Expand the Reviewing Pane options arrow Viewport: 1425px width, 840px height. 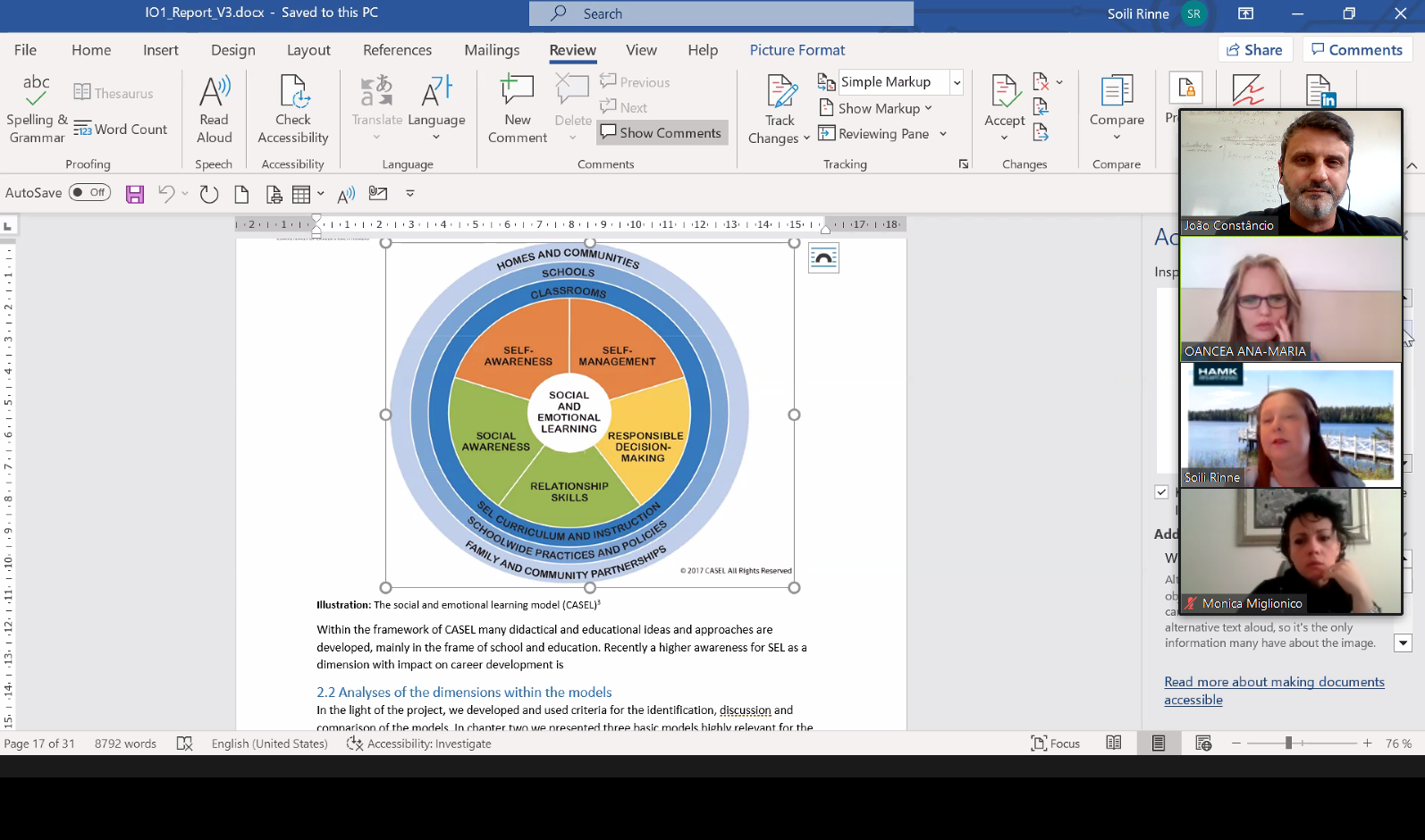pos(943,134)
